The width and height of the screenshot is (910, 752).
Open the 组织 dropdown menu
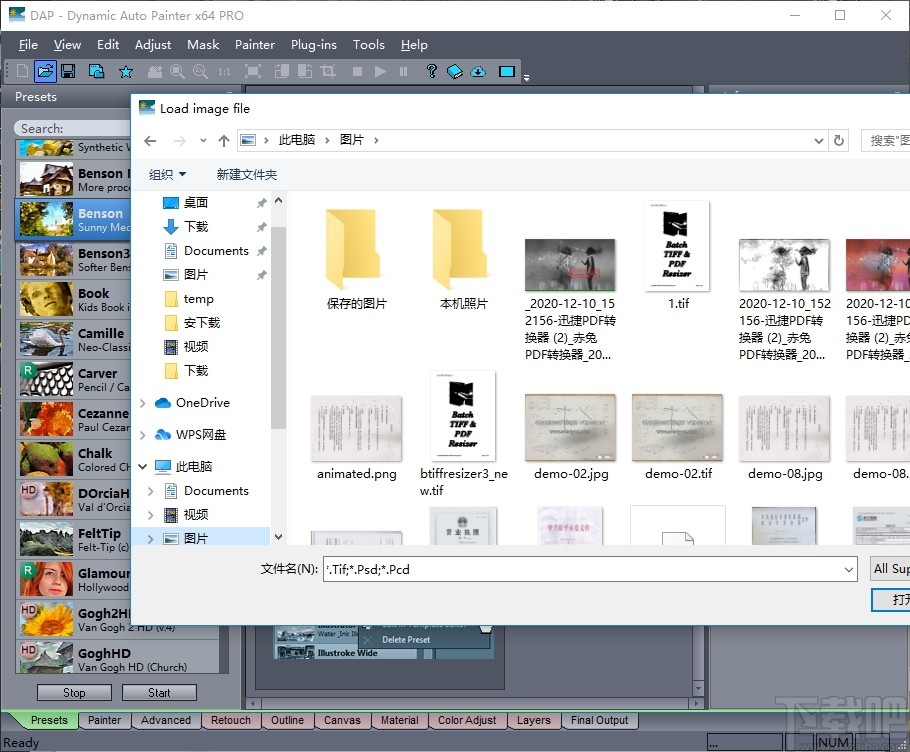click(167, 175)
